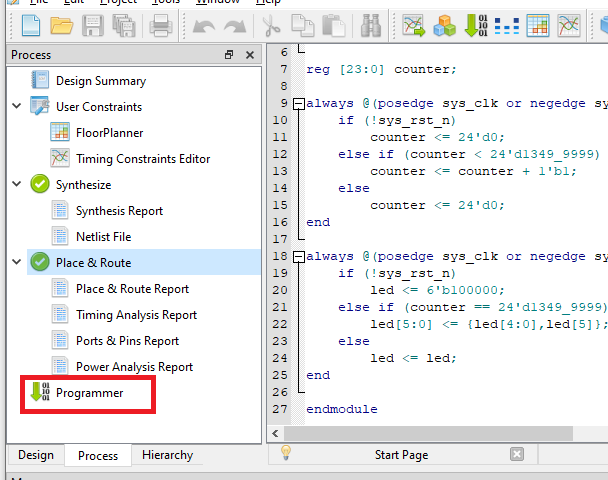
Task: Collapse the Synthesize tree node
Action: (x=16, y=184)
